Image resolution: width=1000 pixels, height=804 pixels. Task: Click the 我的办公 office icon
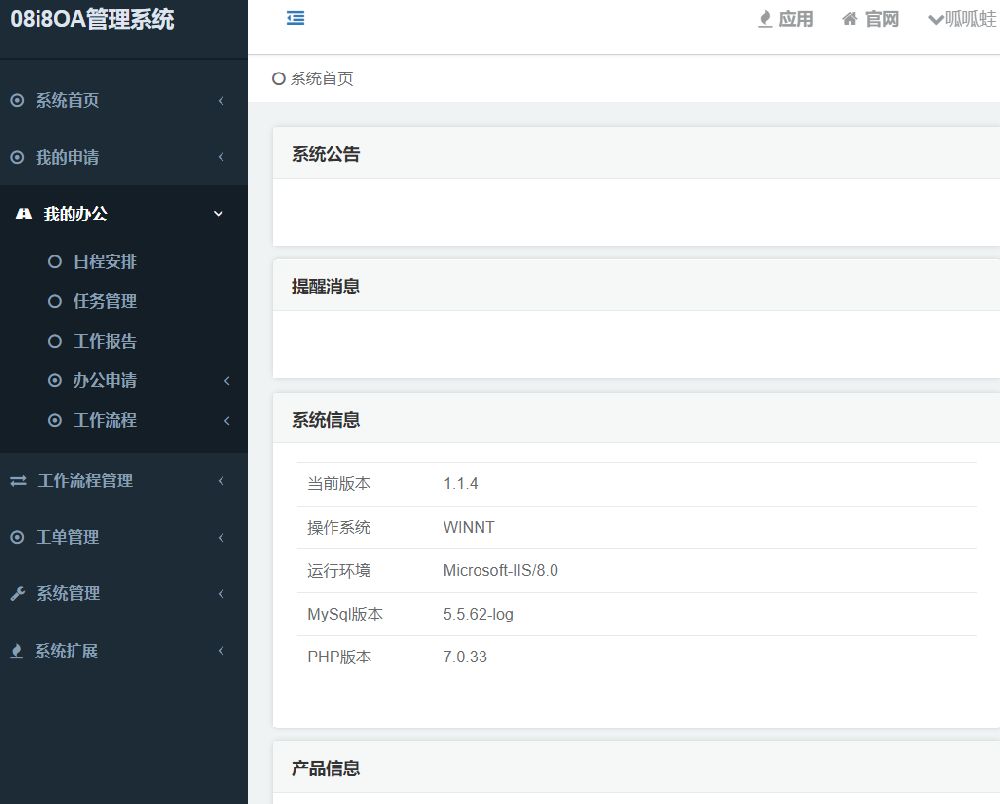[22, 213]
